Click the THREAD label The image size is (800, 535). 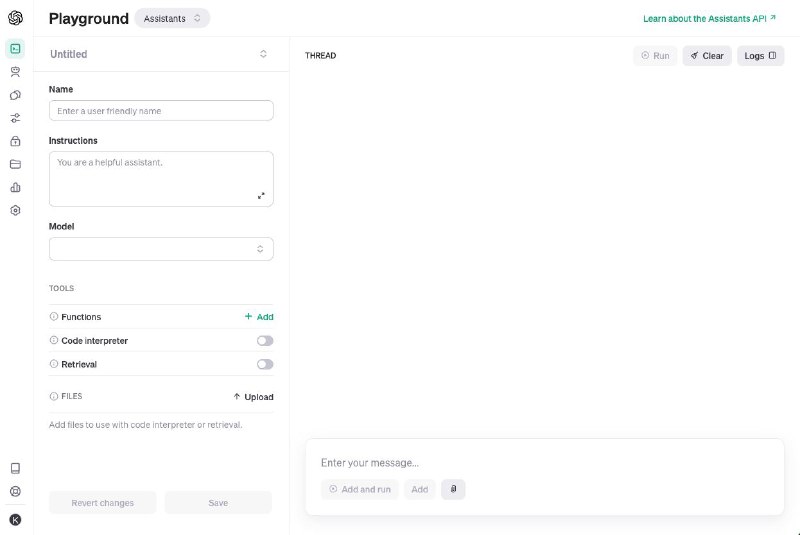[320, 56]
